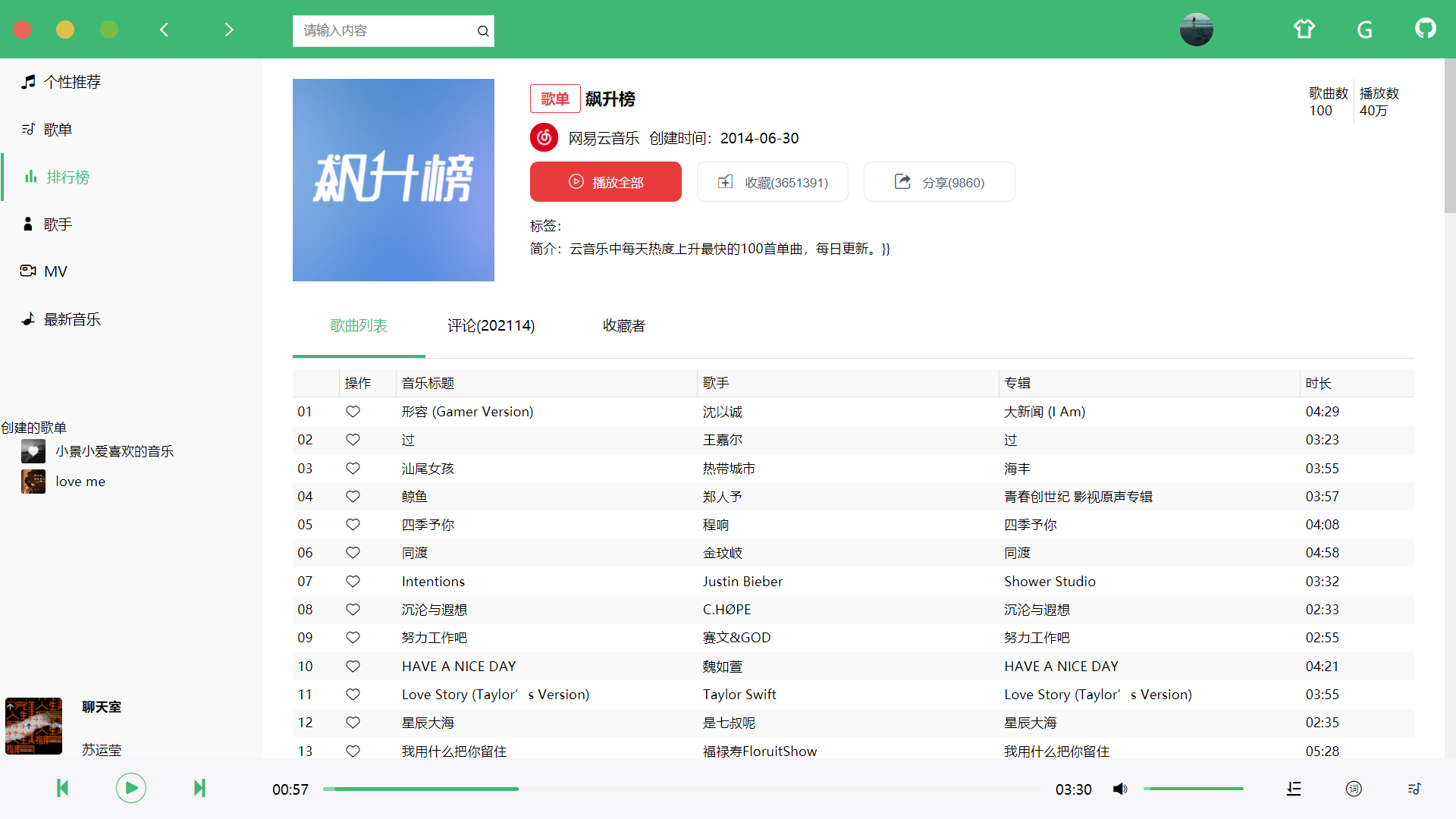Open the user avatar profile
1456x819 pixels.
(1196, 30)
